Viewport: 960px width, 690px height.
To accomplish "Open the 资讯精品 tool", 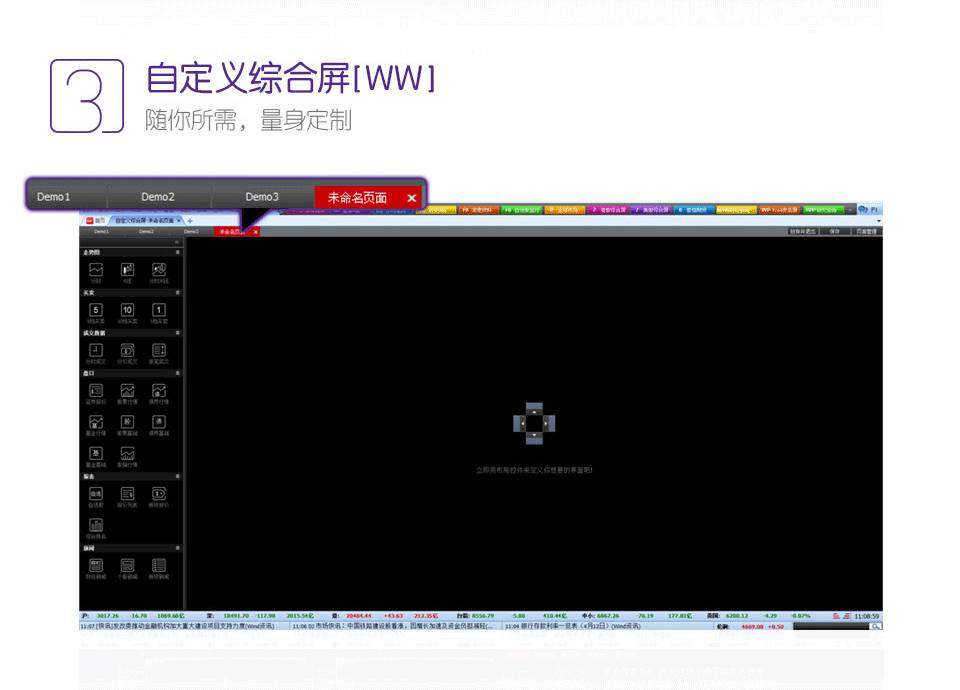I will click(x=96, y=524).
